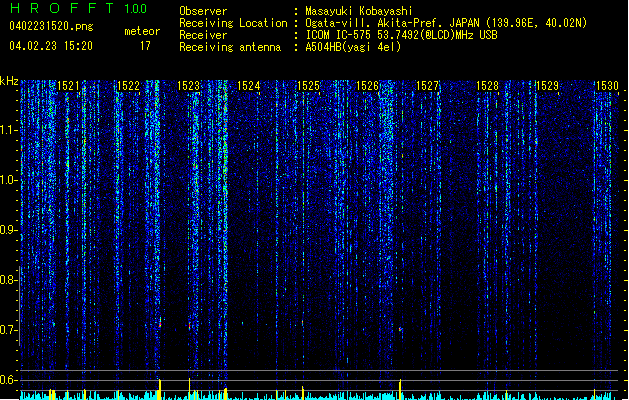Click the 1530 time marker
This screenshot has height=400, width=629.
(607, 86)
